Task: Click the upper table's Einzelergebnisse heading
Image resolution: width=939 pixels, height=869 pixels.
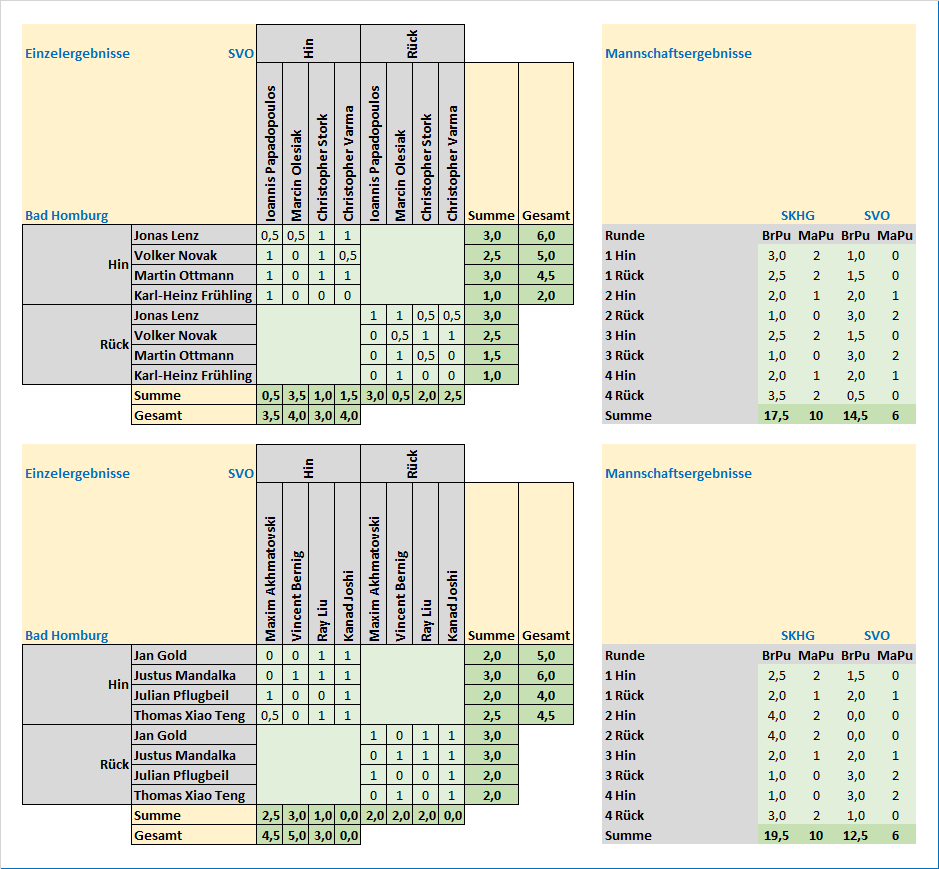Action: click(x=77, y=54)
